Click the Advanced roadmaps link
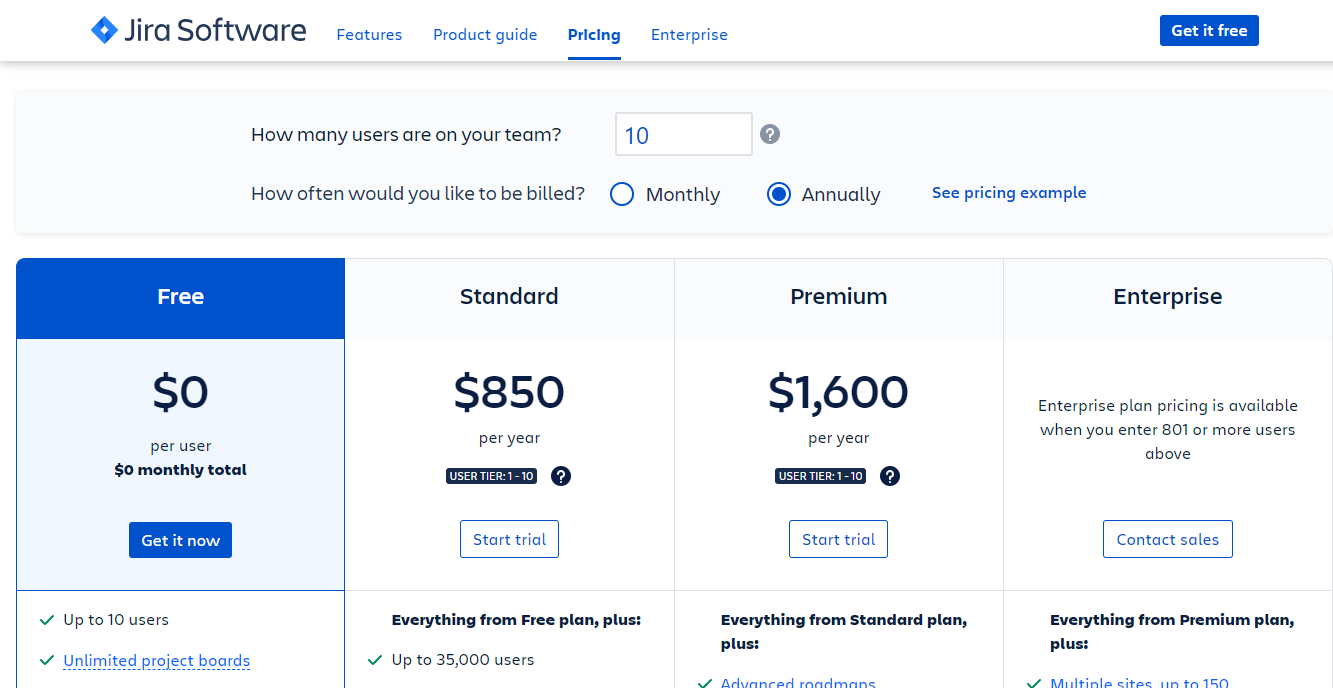This screenshot has height=688, width=1333. 798,683
